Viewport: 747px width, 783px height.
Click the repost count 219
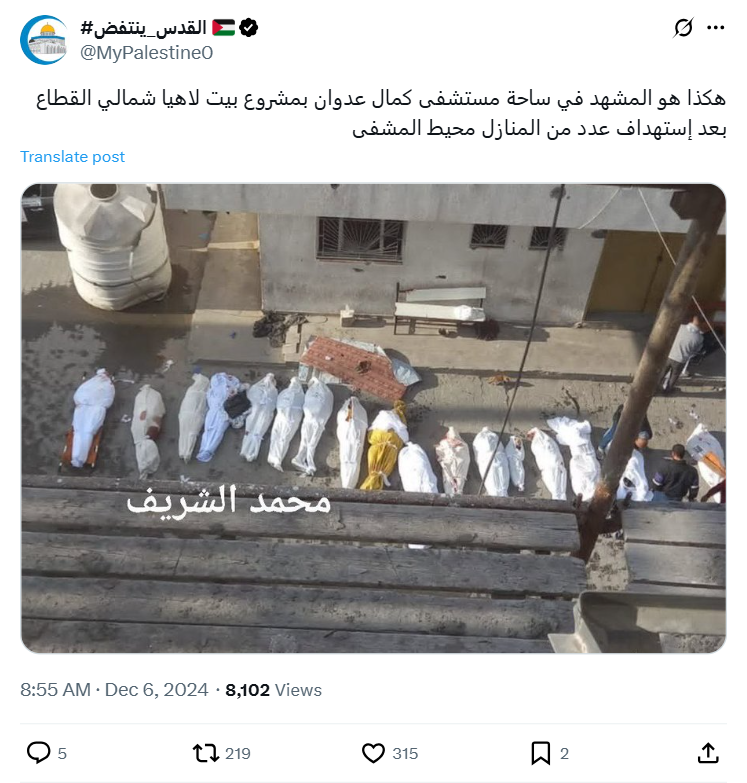(x=238, y=754)
